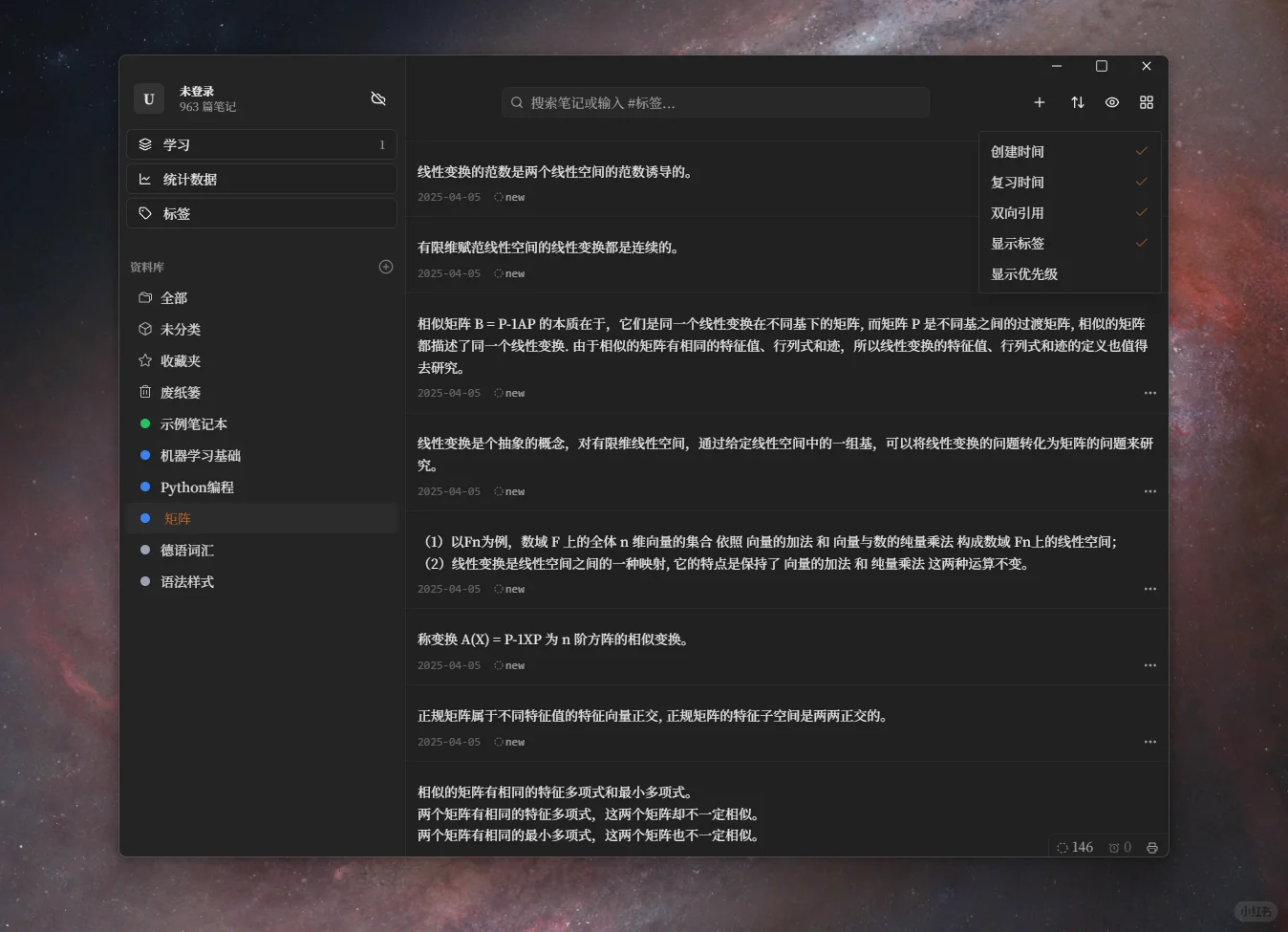Image resolution: width=1288 pixels, height=932 pixels.
Task: Select 创建时间 in the sort dropdown
Action: 1018,151
